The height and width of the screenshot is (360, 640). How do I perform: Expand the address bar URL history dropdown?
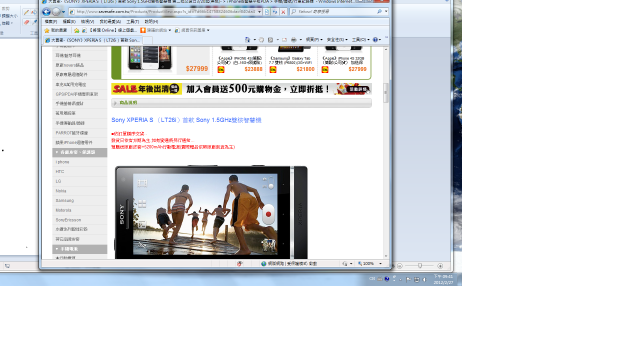tap(260, 12)
